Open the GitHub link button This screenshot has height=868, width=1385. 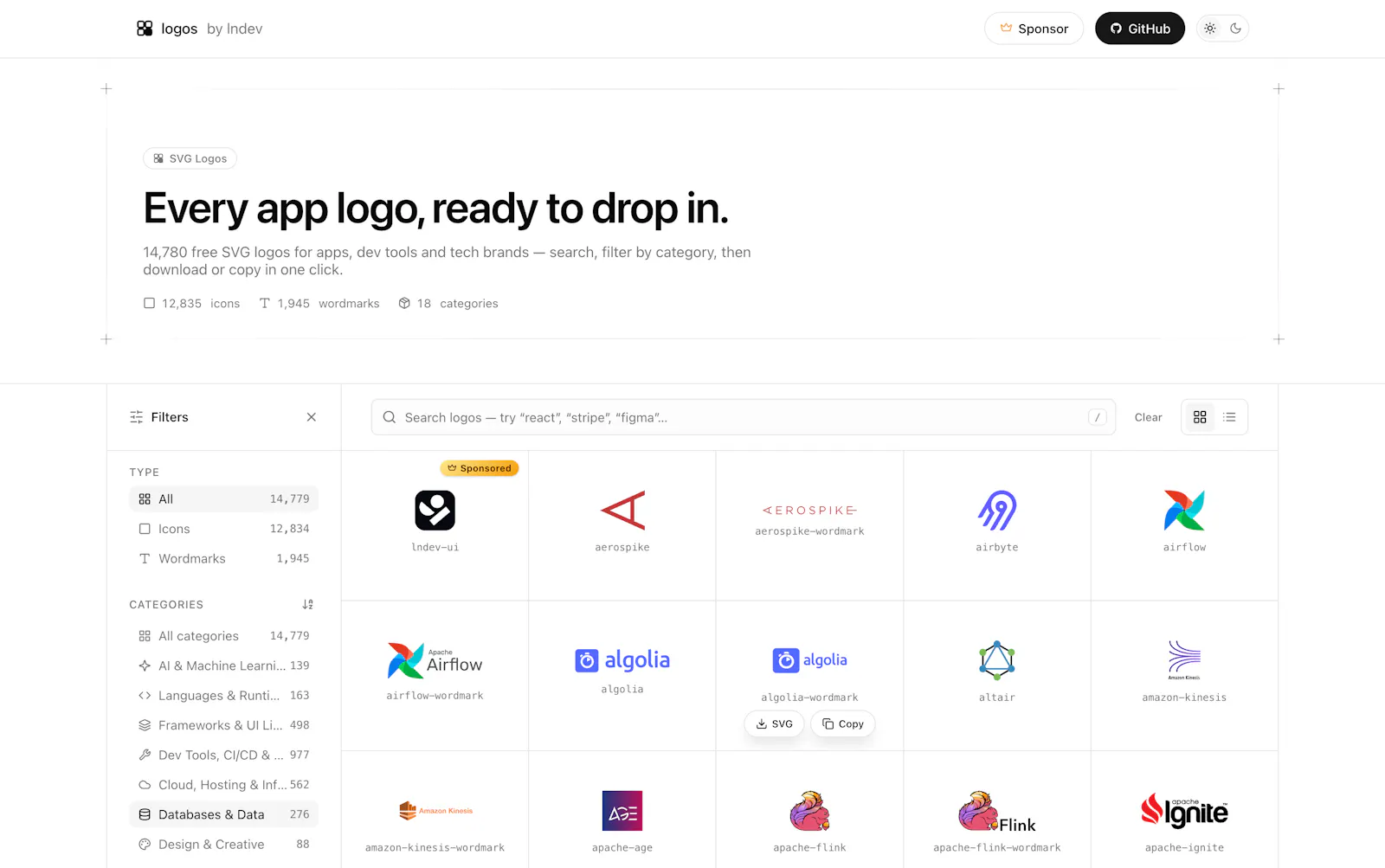point(1140,29)
